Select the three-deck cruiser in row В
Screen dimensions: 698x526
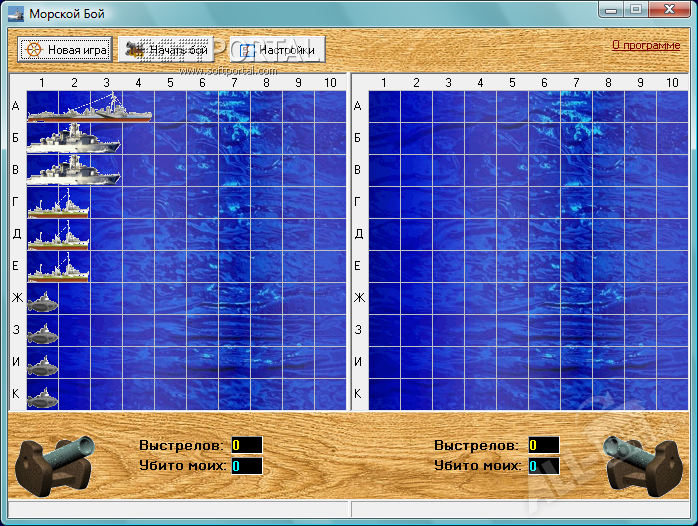click(73, 171)
